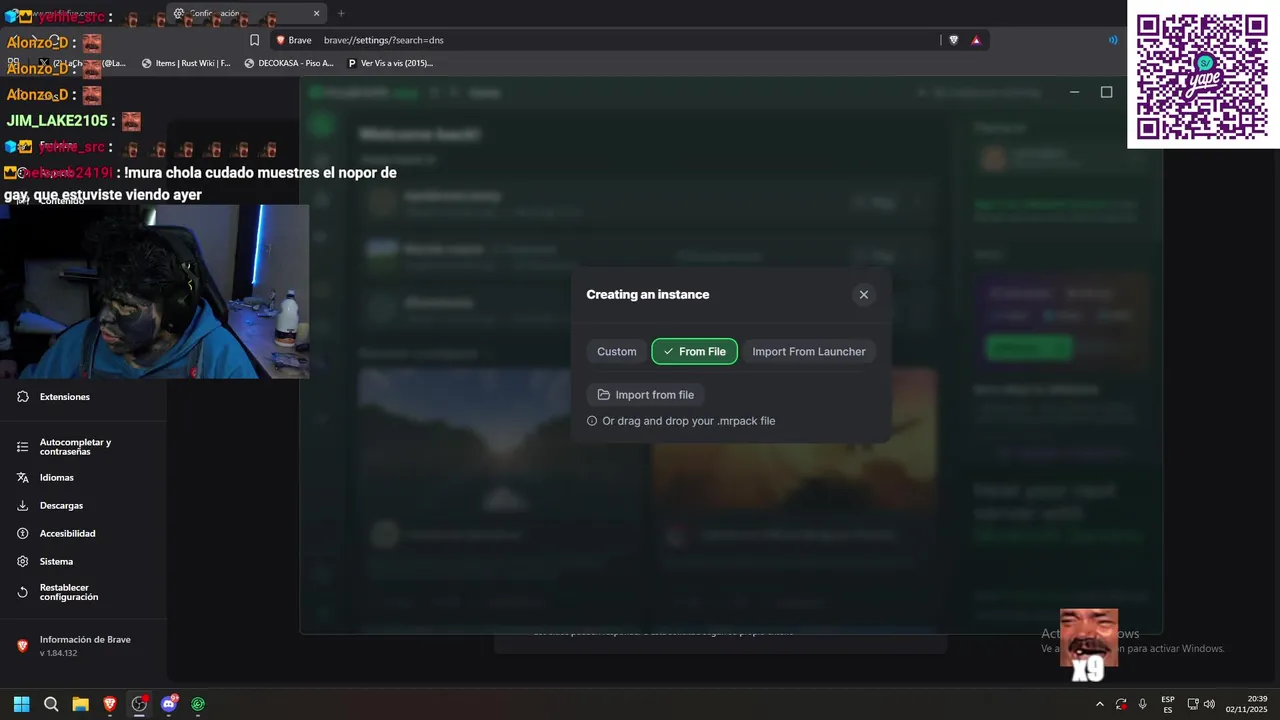The height and width of the screenshot is (720, 1280).
Task: Click the Descargas download icon
Action: pyautogui.click(x=22, y=506)
